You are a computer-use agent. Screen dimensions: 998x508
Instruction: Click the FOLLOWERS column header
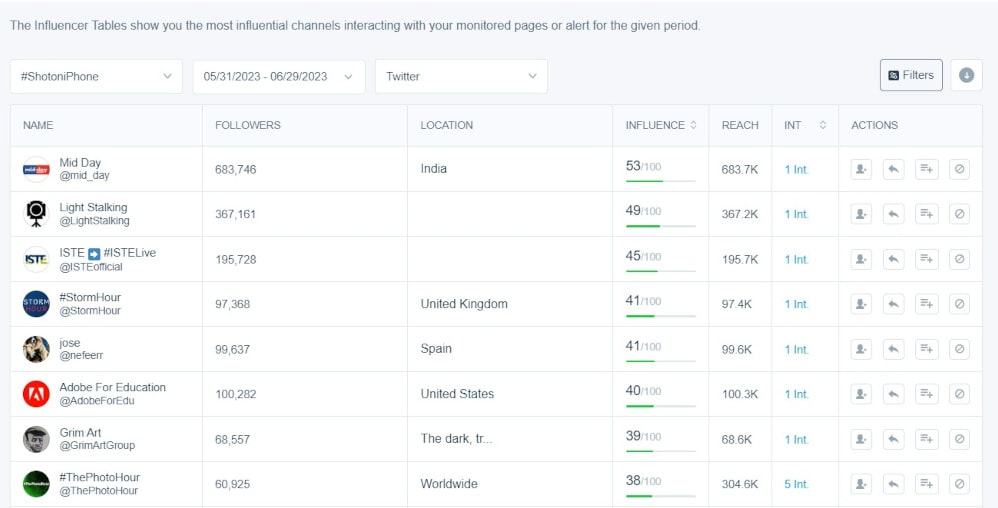click(248, 125)
